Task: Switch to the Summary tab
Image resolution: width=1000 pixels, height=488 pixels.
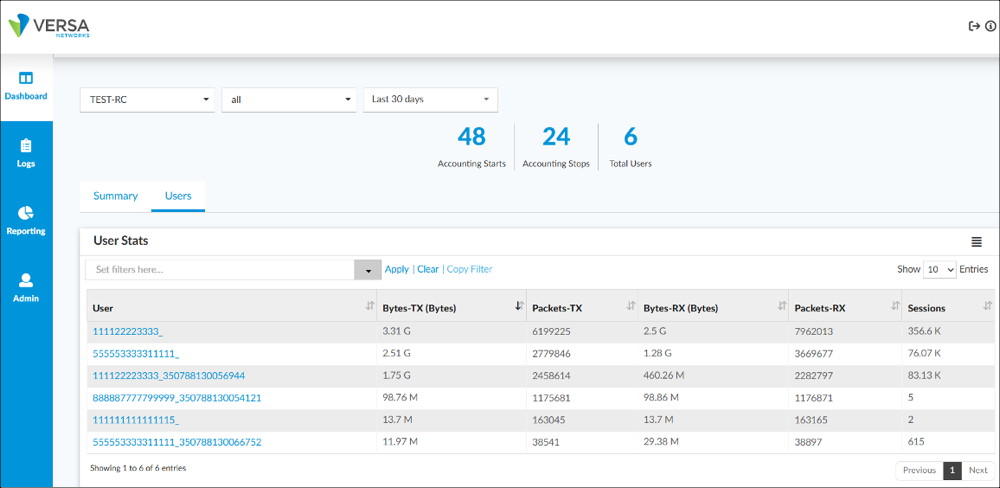Action: pyautogui.click(x=115, y=196)
